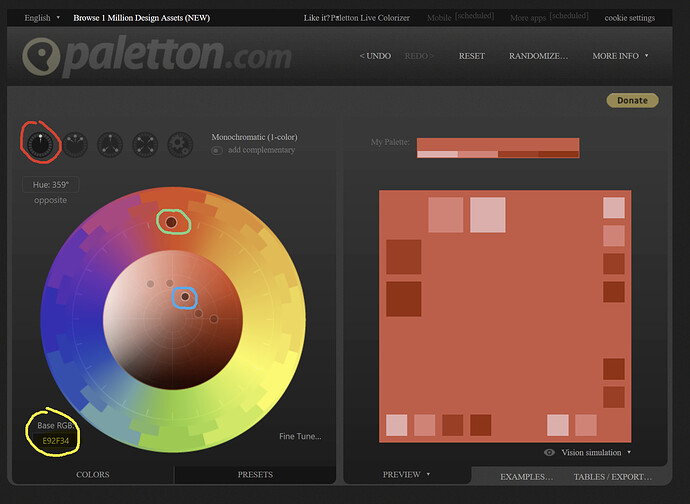Click the lower large dark square at the left edge of the preview

(404, 299)
